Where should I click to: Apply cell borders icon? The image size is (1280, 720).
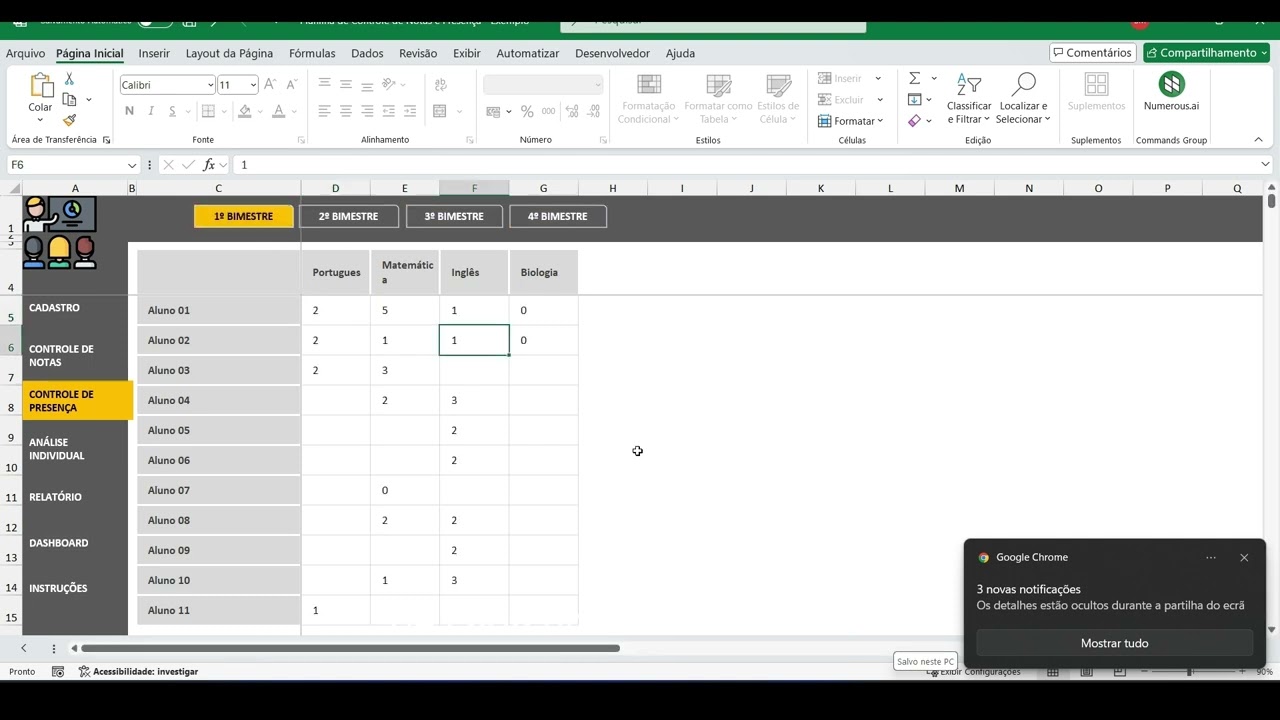208,111
